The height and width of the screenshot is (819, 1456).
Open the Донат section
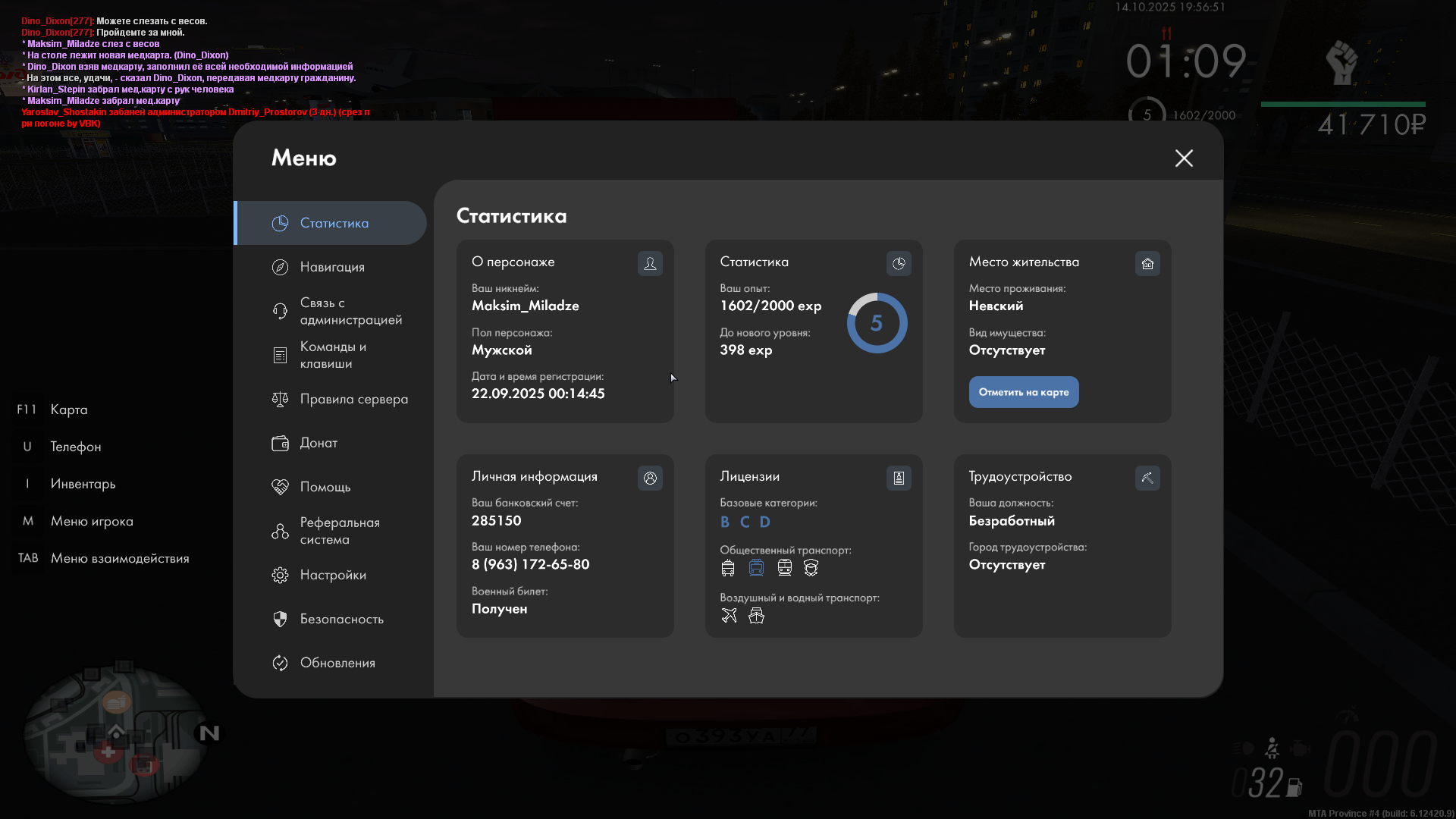[318, 443]
